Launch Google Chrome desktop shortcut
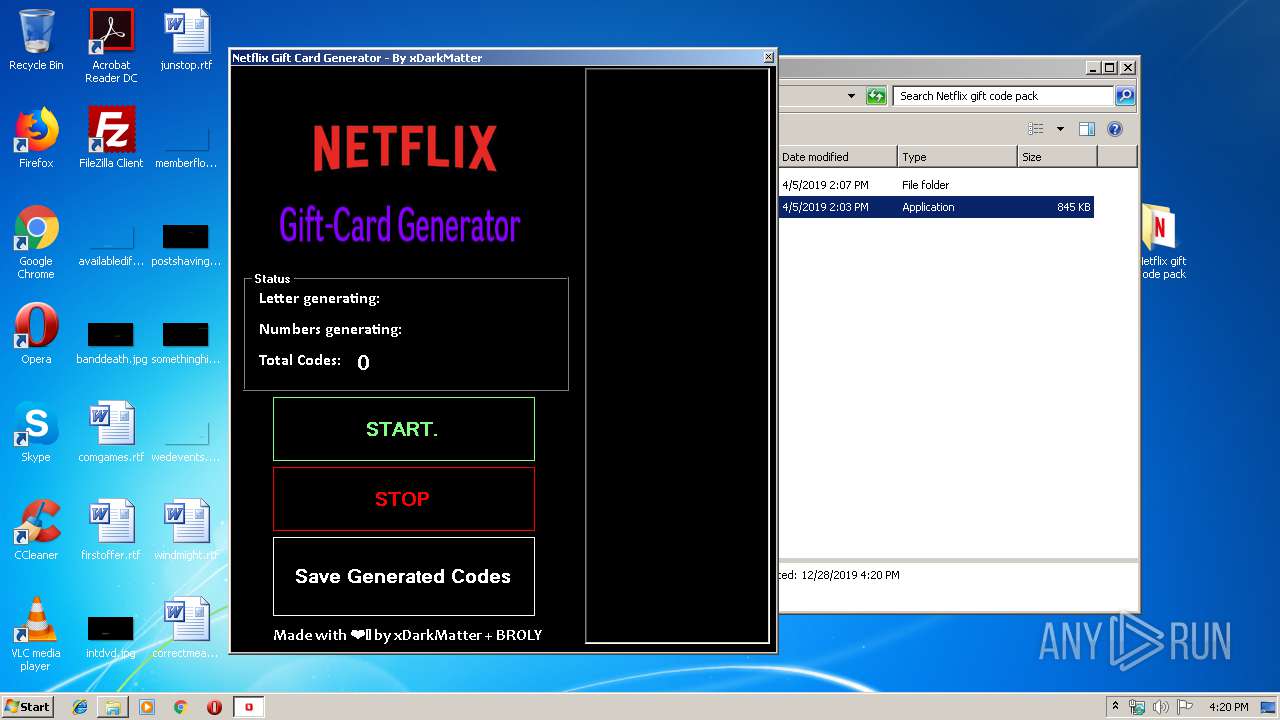This screenshot has height=720, width=1280. [x=36, y=243]
